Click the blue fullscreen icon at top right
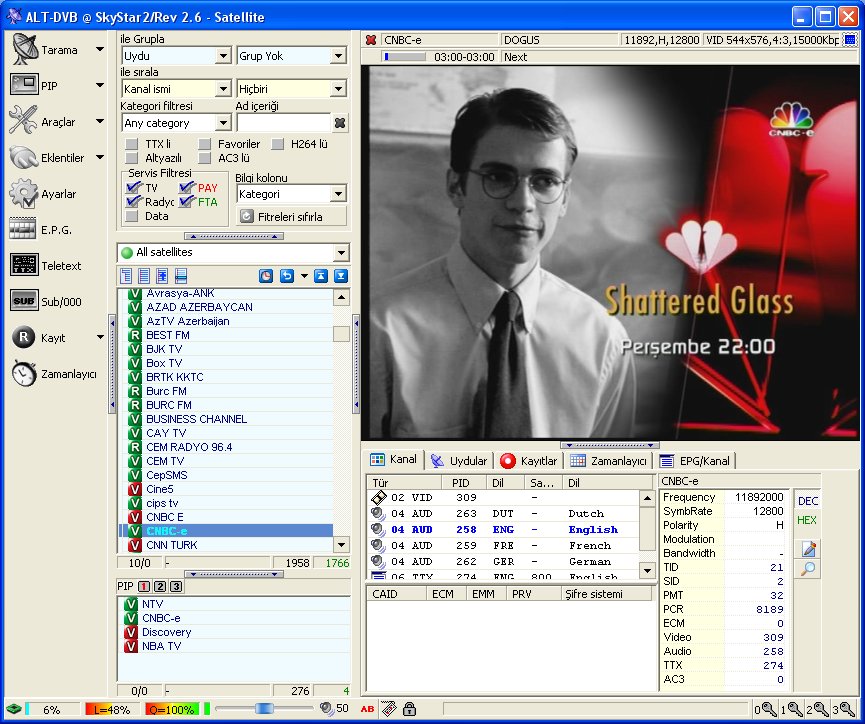Viewport: 865px width, 724px height. [x=851, y=40]
